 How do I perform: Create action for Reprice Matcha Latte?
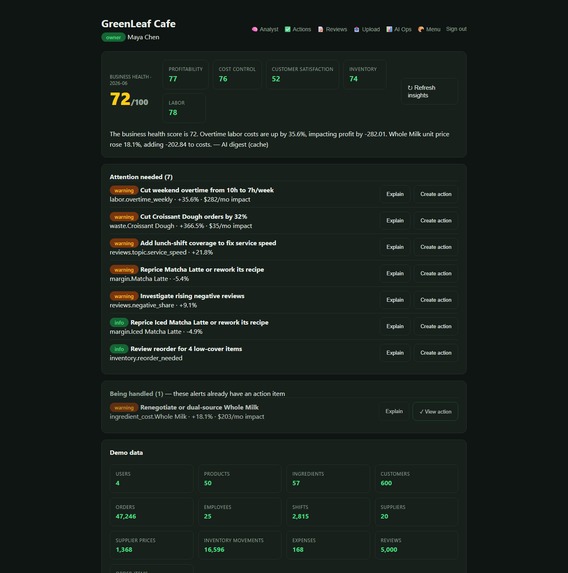pos(436,273)
